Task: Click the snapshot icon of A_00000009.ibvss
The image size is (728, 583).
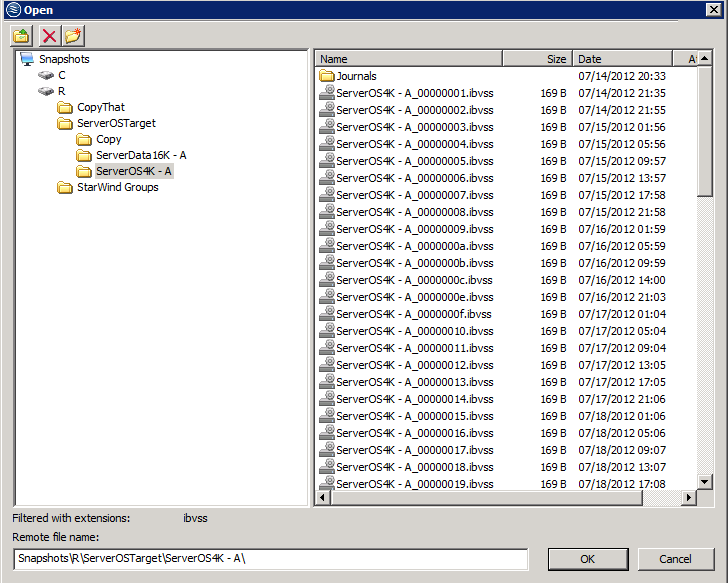Action: click(327, 228)
